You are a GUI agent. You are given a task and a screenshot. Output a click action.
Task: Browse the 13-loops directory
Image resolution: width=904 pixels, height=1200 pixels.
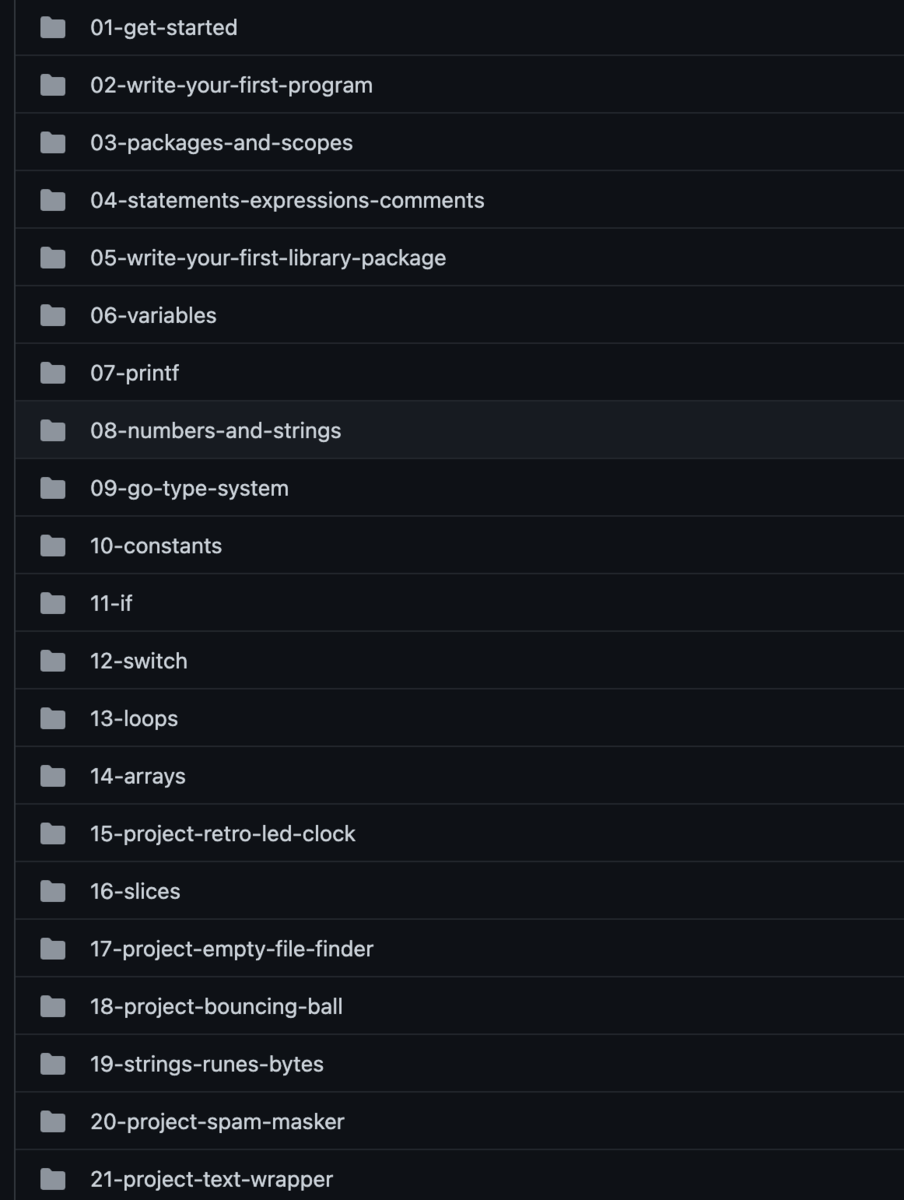coord(134,719)
